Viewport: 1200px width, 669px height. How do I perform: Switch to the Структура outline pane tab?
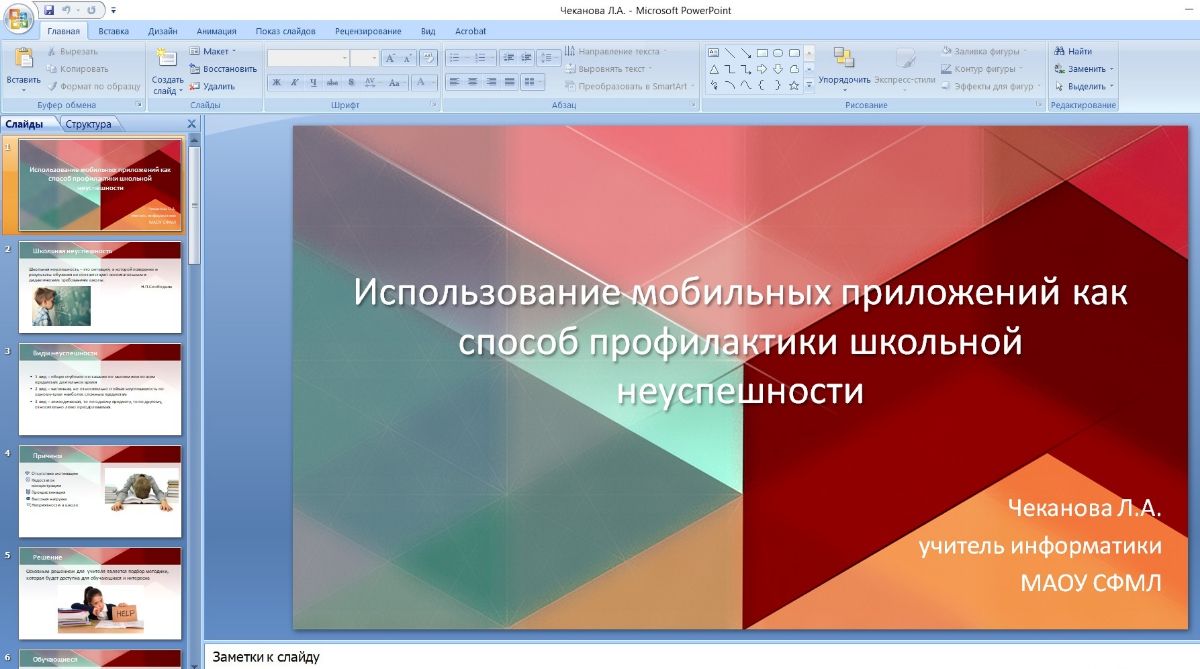pyautogui.click(x=88, y=124)
